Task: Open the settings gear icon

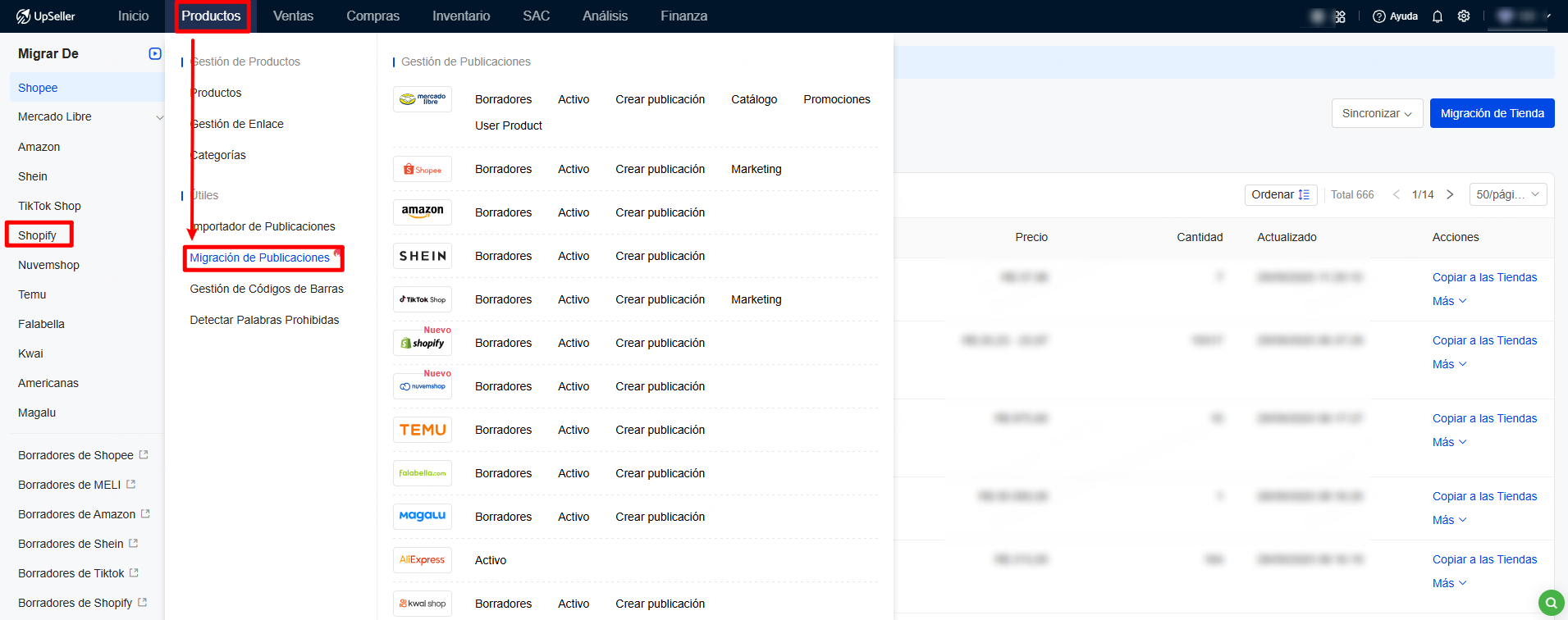Action: tap(1463, 16)
